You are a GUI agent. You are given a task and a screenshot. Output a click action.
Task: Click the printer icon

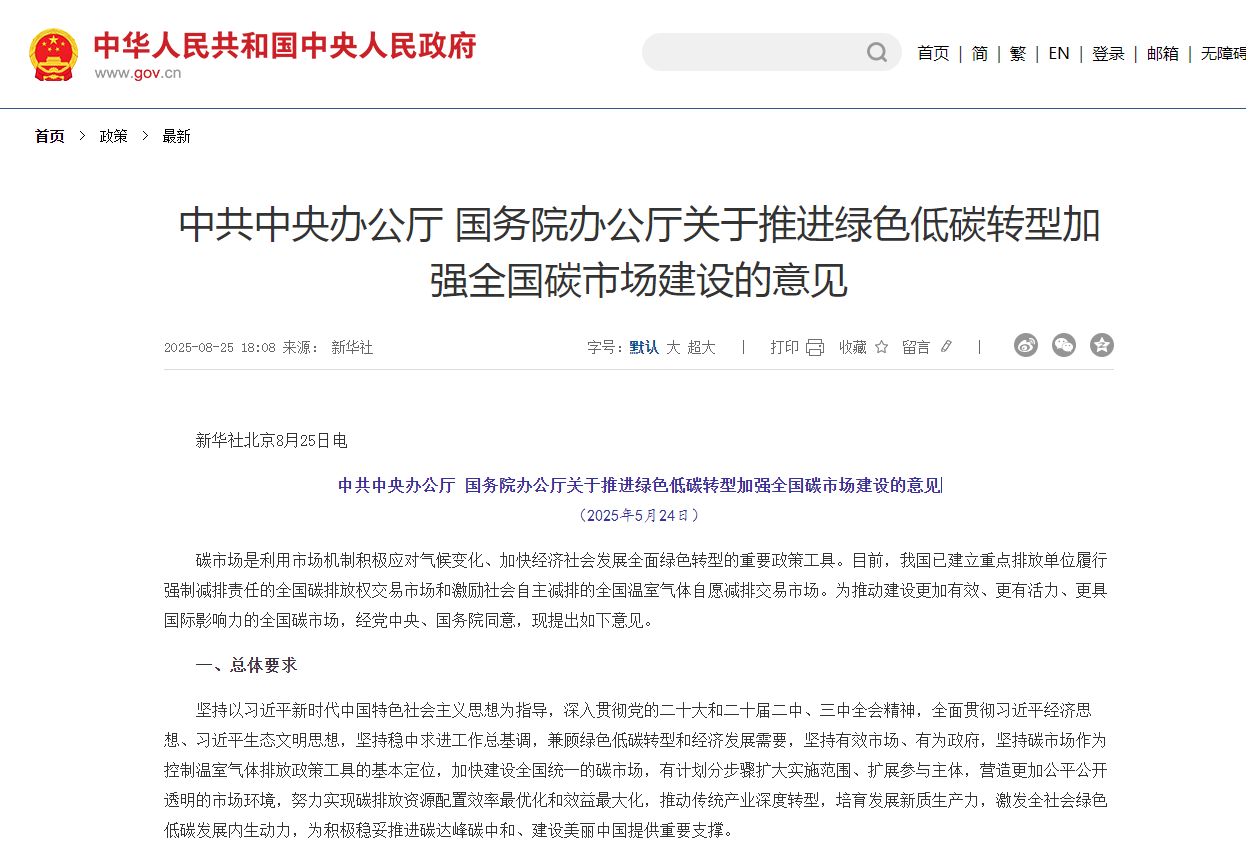814,347
